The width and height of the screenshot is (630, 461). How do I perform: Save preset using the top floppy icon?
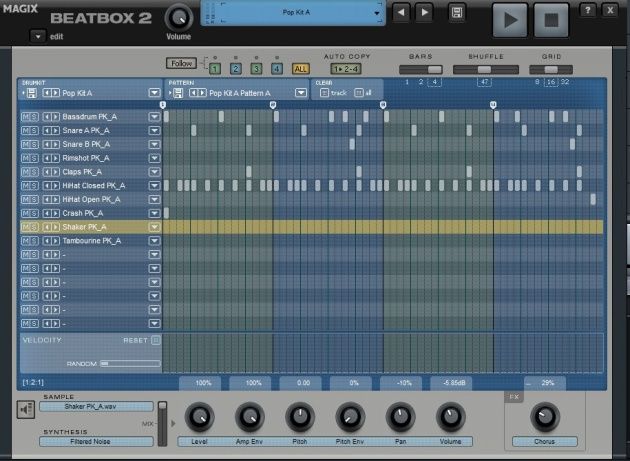click(457, 12)
